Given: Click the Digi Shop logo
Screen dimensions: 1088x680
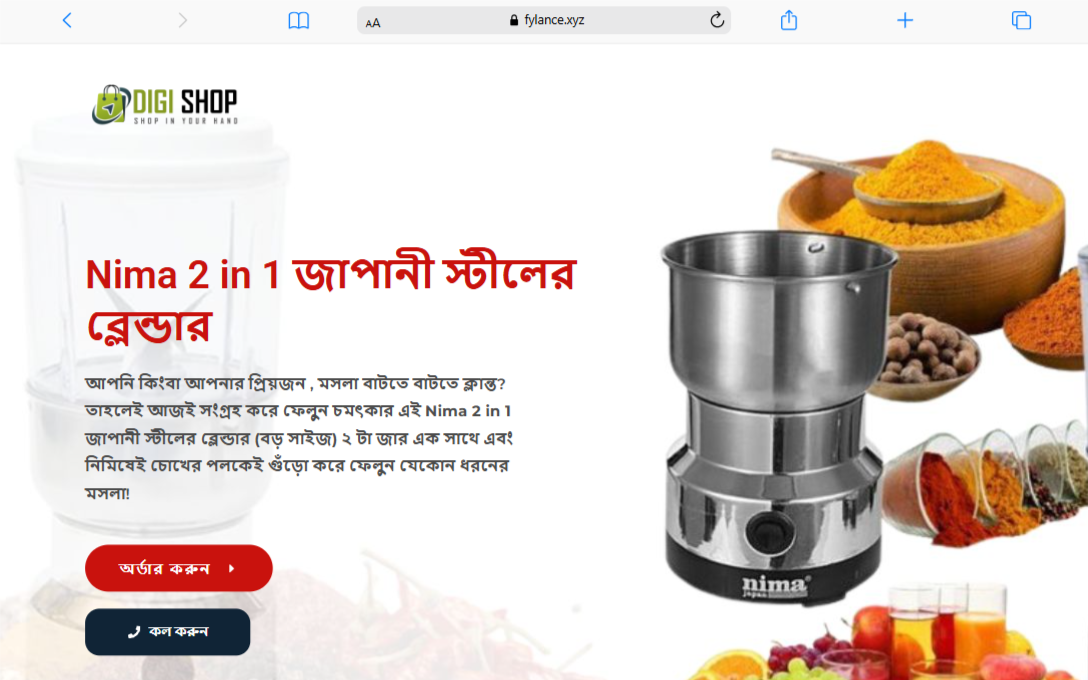Looking at the screenshot, I should (x=165, y=105).
